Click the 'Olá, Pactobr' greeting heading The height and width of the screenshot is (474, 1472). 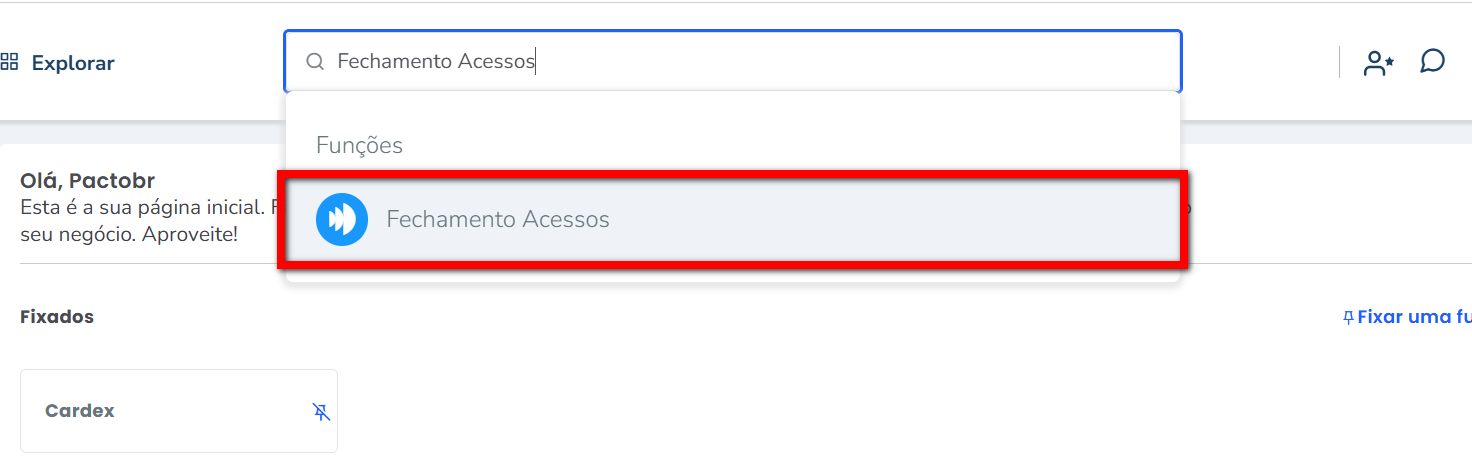[x=87, y=181]
